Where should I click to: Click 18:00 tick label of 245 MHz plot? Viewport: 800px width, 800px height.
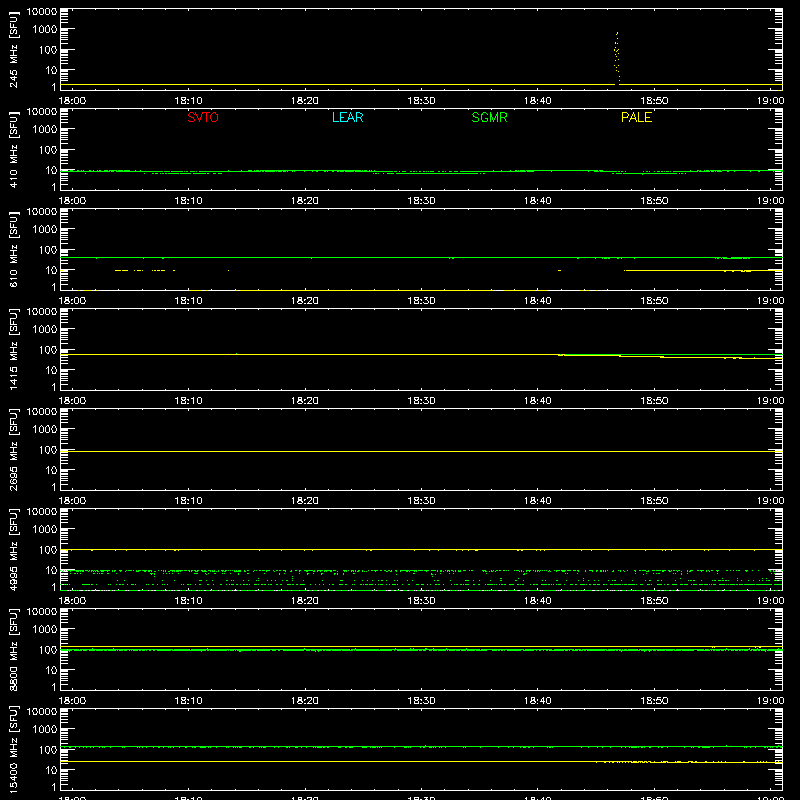(72, 101)
